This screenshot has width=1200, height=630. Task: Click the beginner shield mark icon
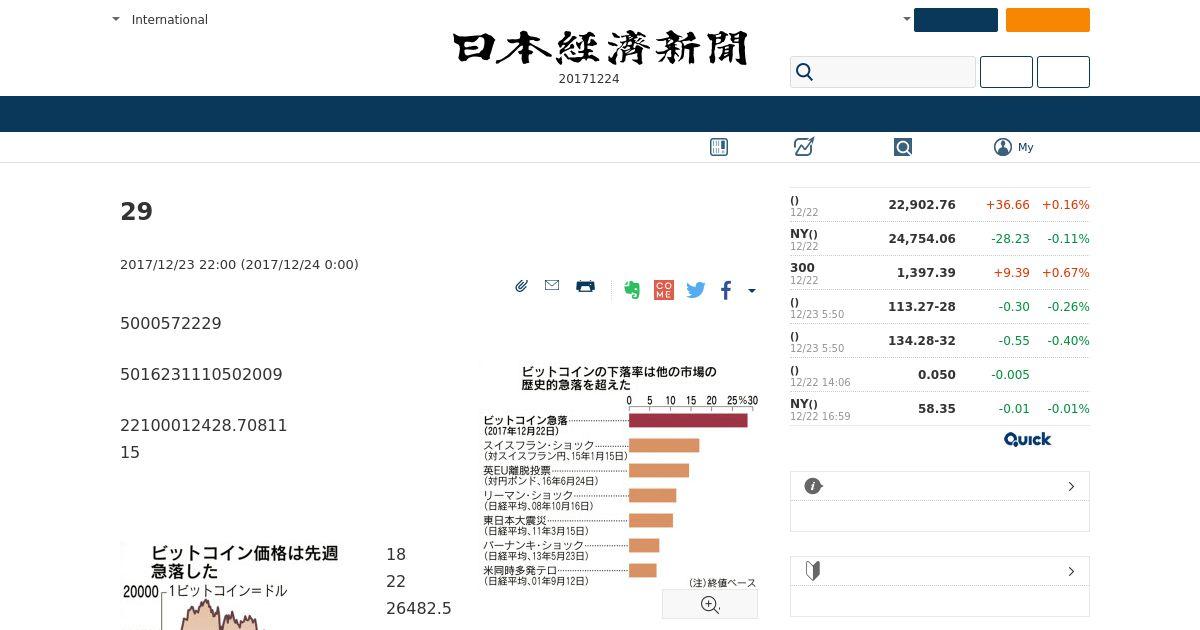(x=813, y=571)
